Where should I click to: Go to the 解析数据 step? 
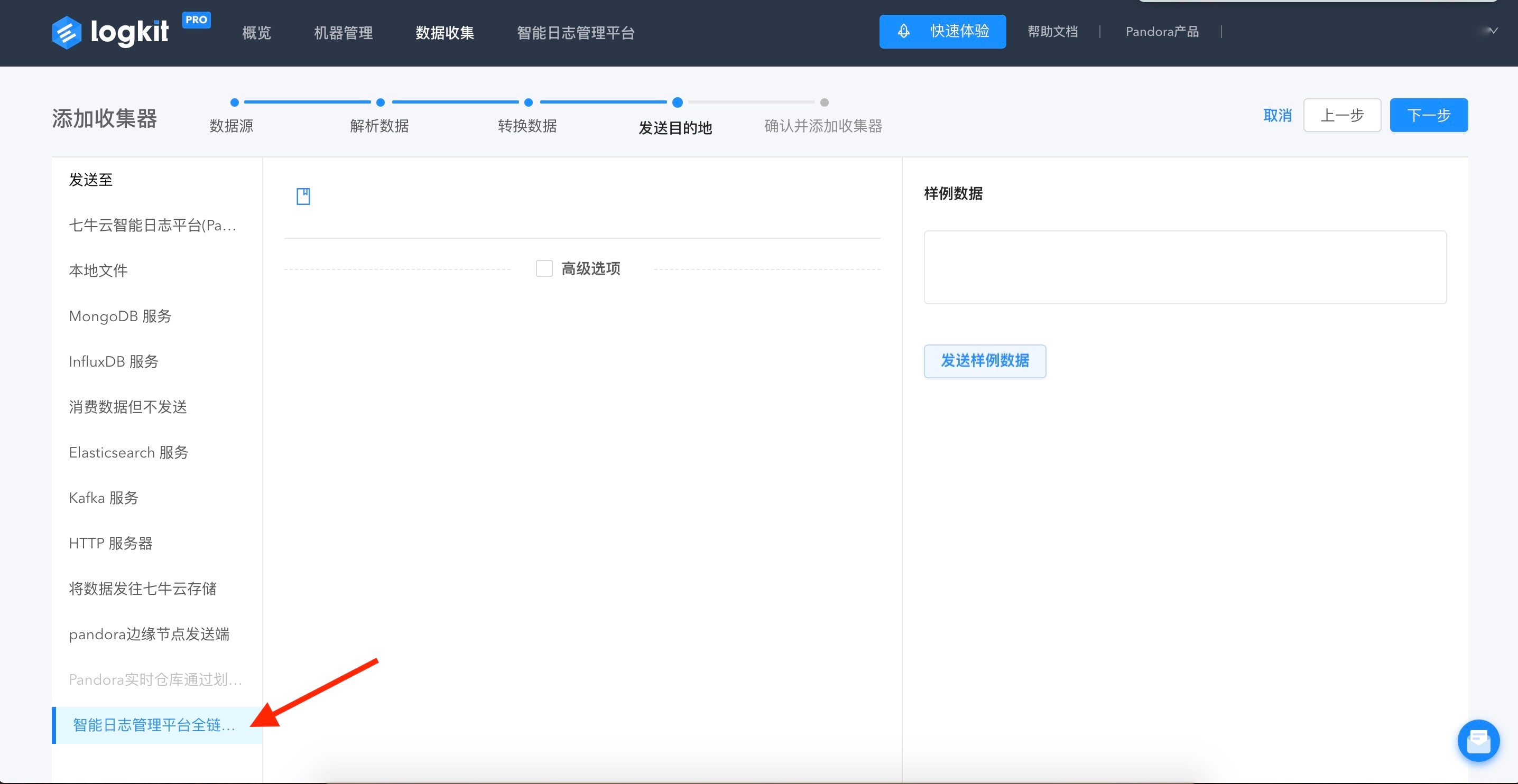pyautogui.click(x=379, y=125)
